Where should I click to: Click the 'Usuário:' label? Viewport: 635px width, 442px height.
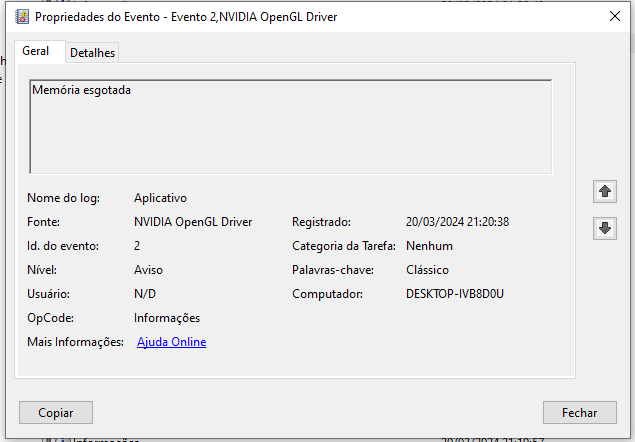pyautogui.click(x=49, y=294)
